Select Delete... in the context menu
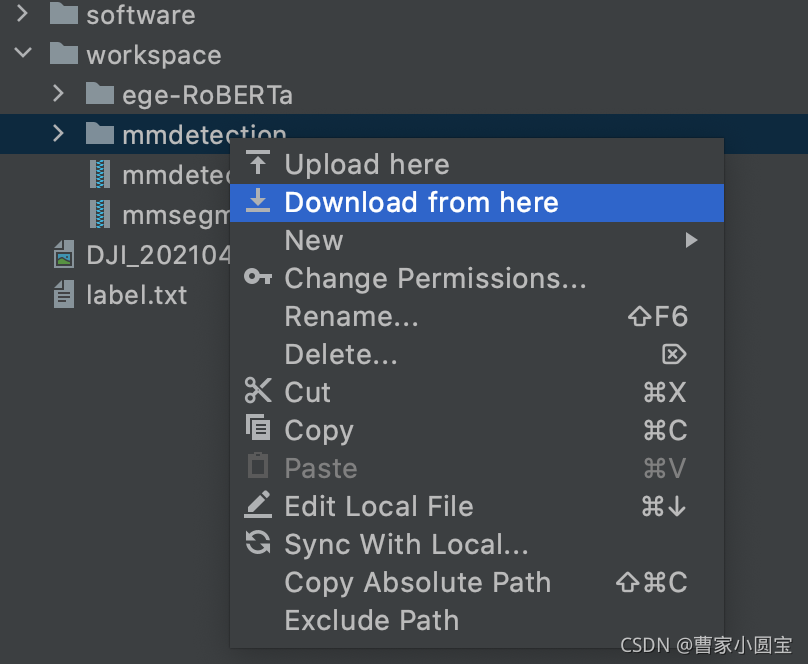Screen dimensions: 808x664 pyautogui.click(x=477, y=355)
